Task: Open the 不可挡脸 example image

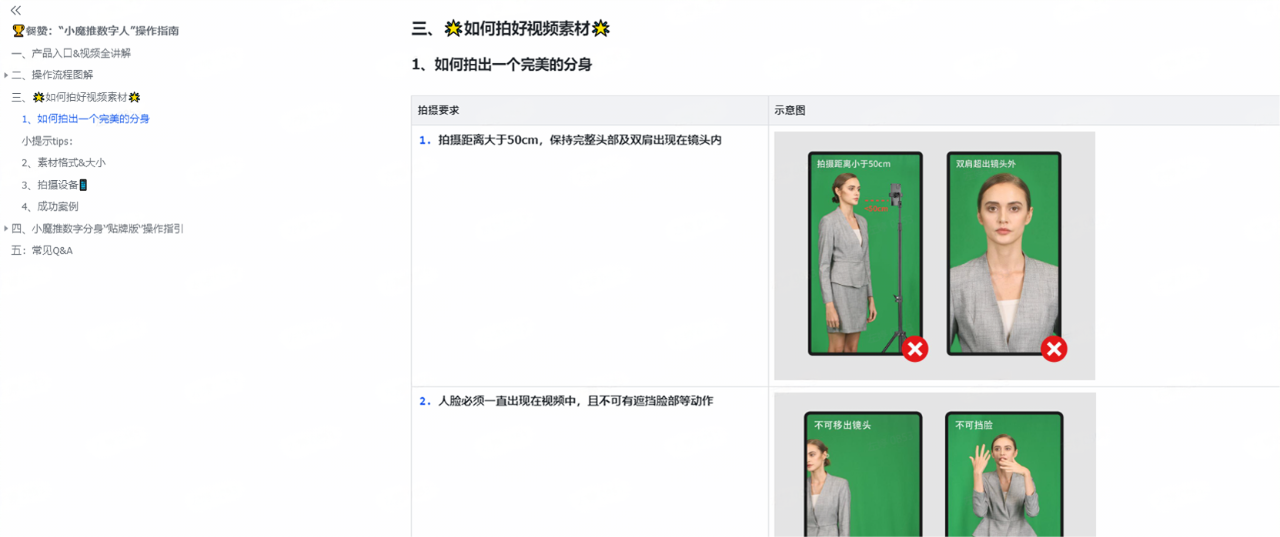Action: click(x=1003, y=475)
